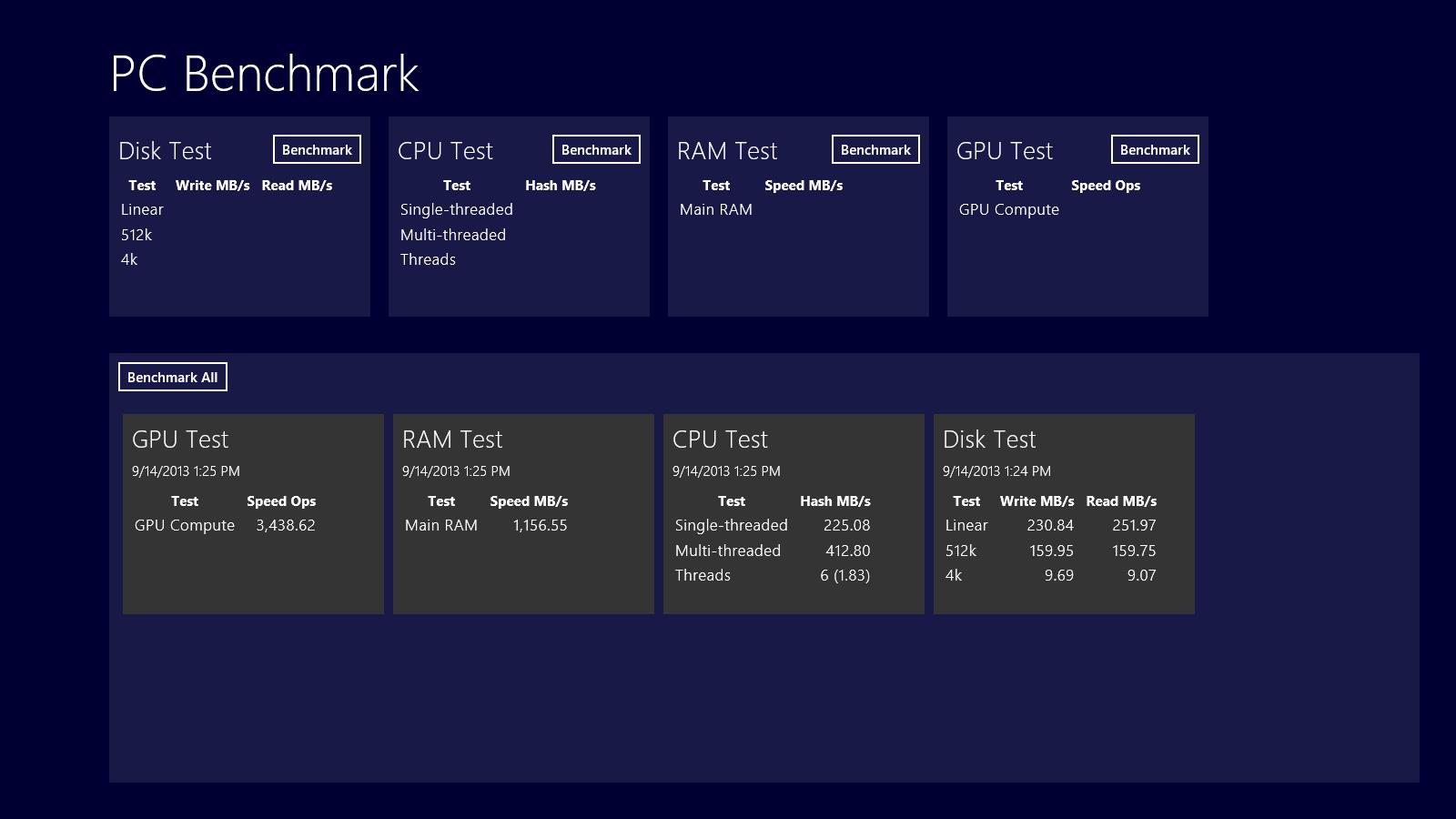Run the Disk Test benchmark
This screenshot has height=819, width=1456.
click(x=317, y=149)
